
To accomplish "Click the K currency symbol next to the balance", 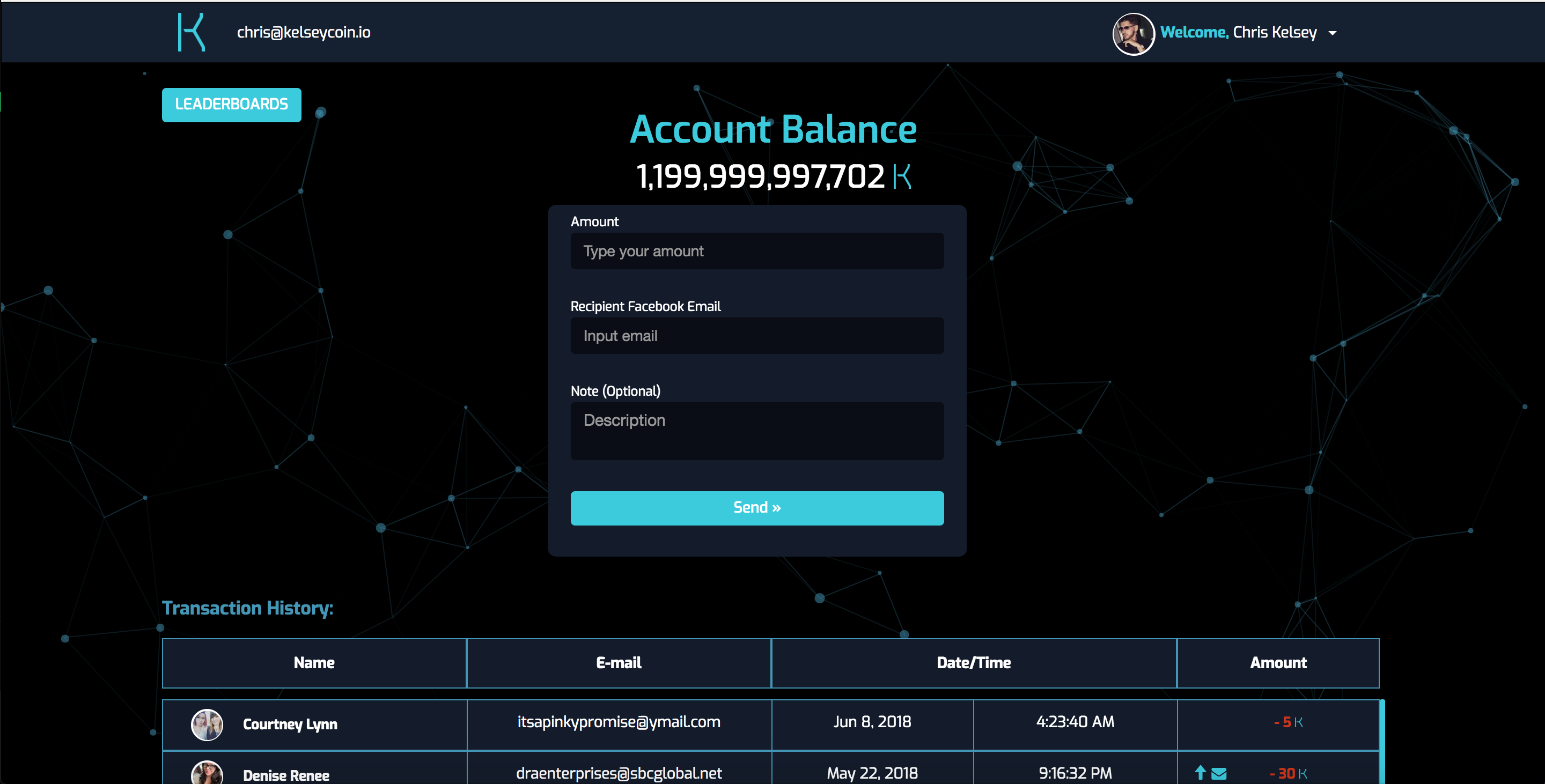I will coord(901,175).
